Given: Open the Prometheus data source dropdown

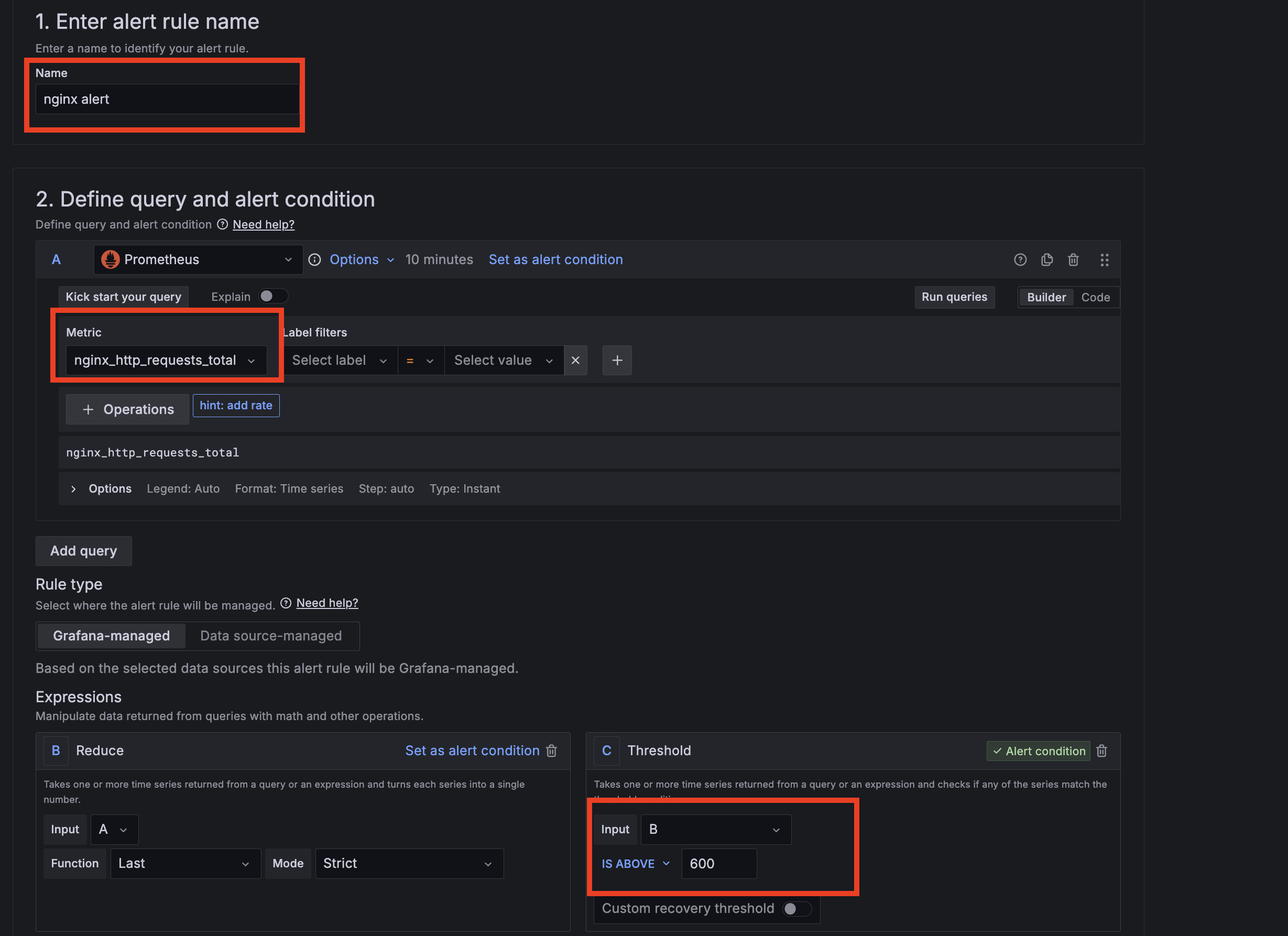Looking at the screenshot, I should [x=198, y=259].
